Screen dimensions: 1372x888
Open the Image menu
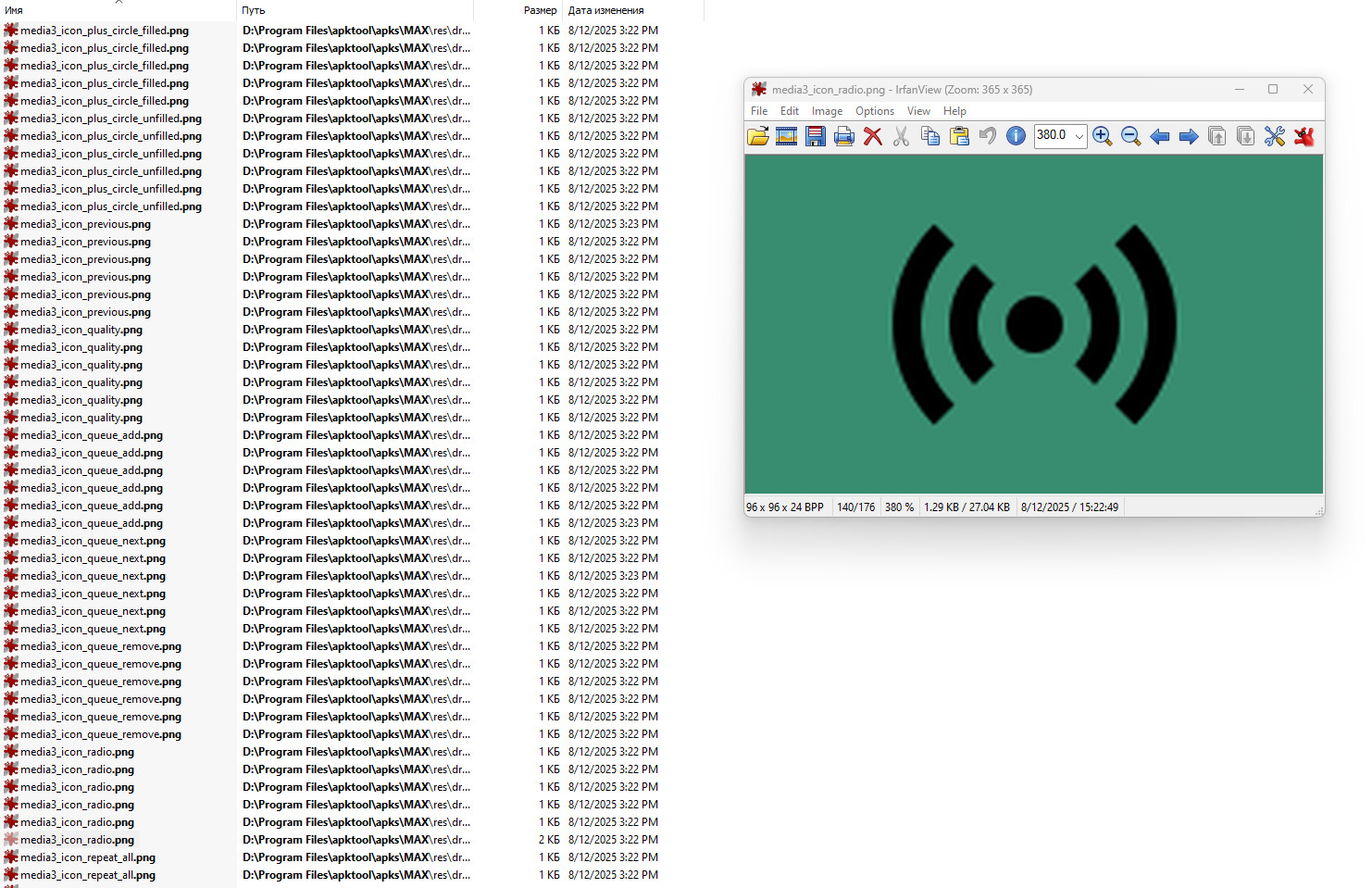(827, 111)
